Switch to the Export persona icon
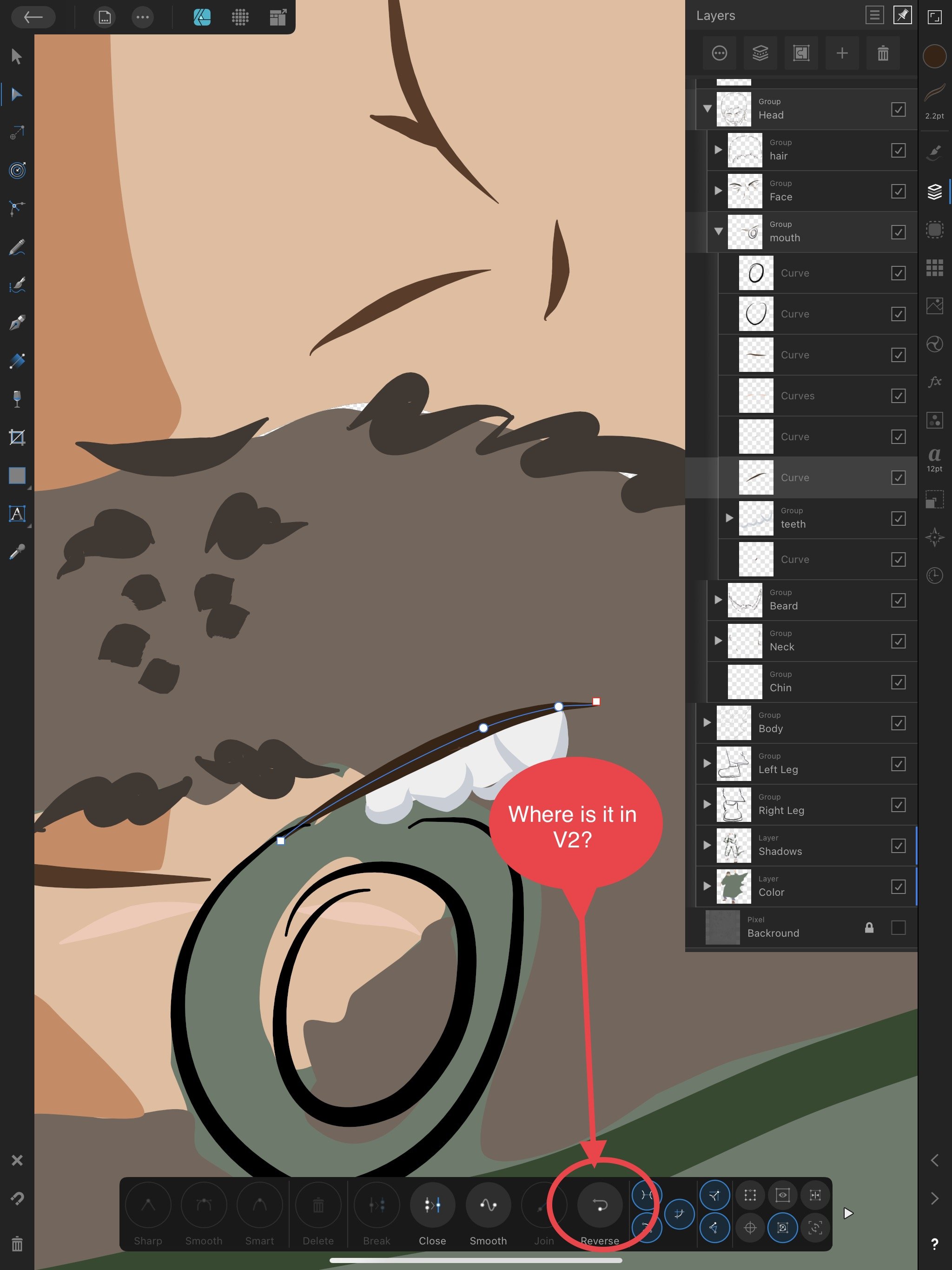Screen dimensions: 952x1270 coord(278,17)
